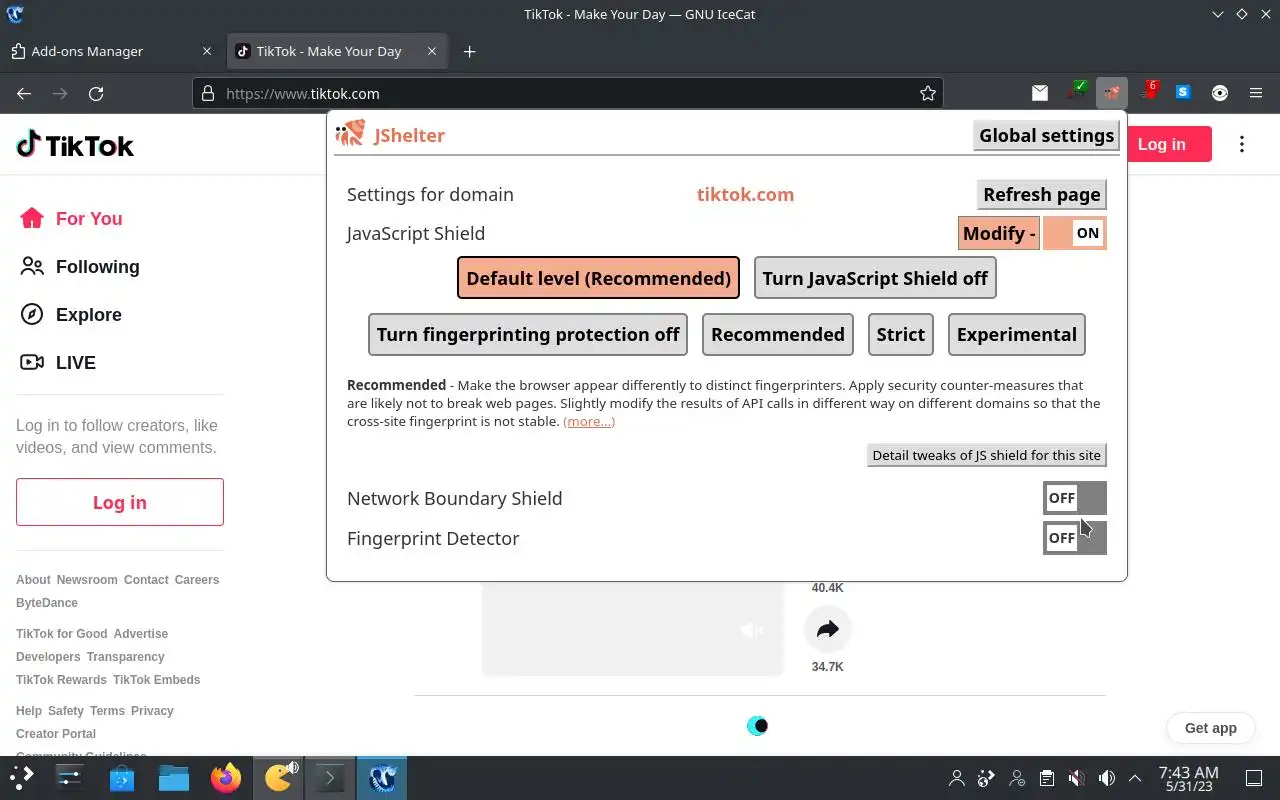This screenshot has height=800, width=1280.
Task: Go back to previous page
Action: tap(24, 93)
